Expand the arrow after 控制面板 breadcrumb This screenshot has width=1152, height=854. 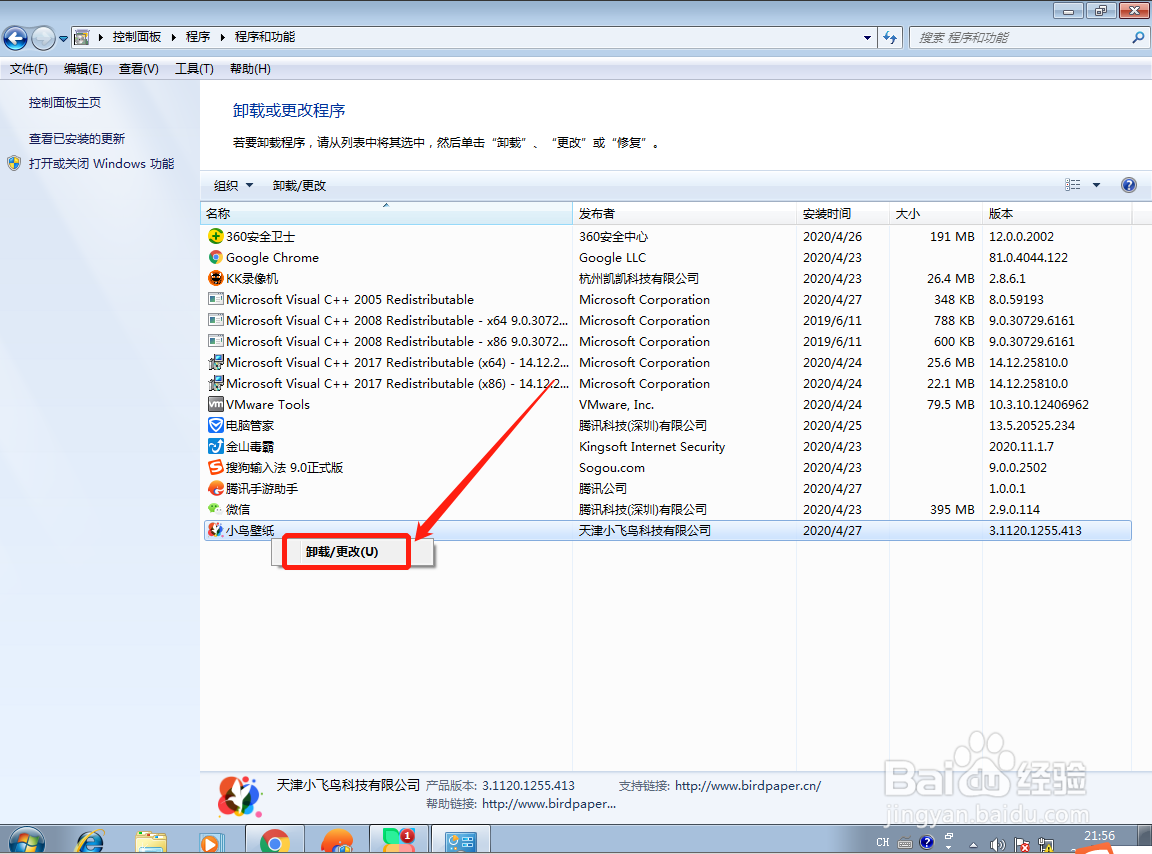tap(173, 37)
